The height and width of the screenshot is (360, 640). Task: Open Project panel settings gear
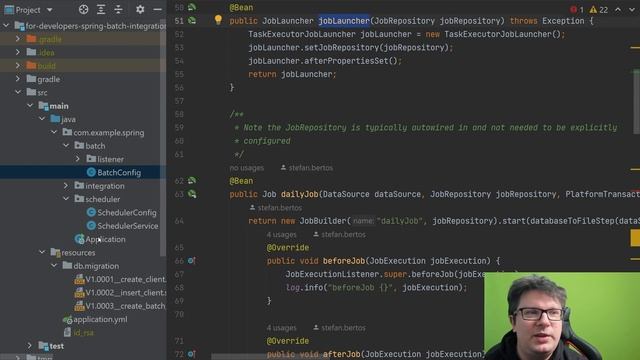[140, 9]
